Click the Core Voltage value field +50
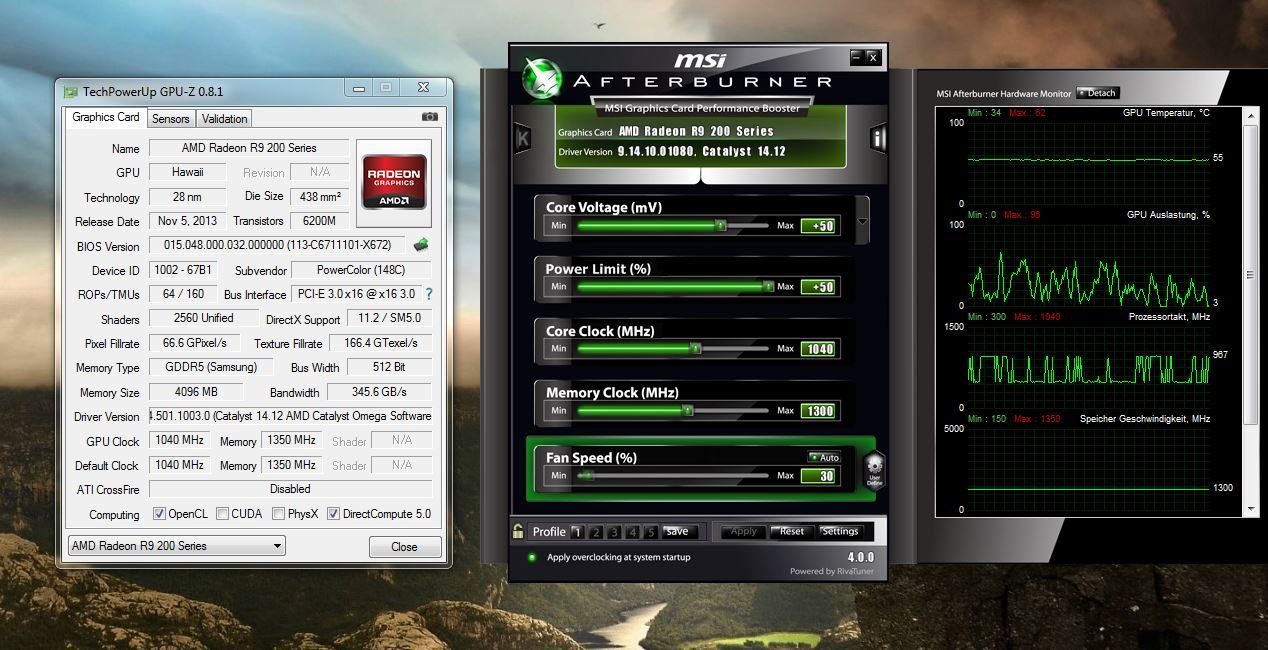 [x=818, y=226]
